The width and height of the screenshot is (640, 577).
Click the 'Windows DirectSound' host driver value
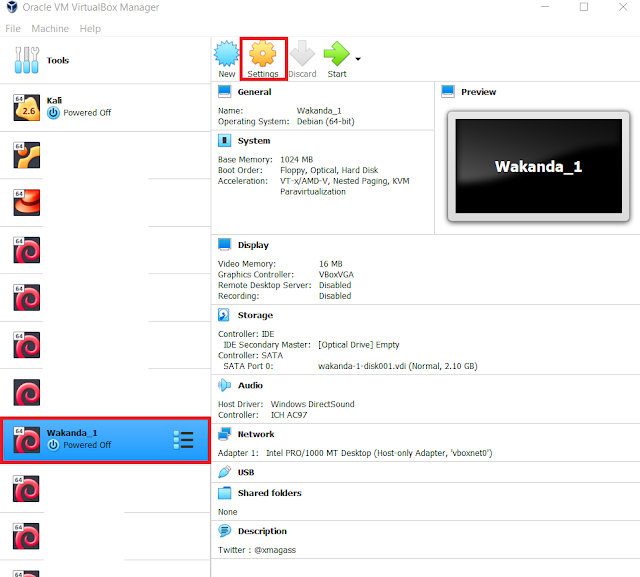click(313, 404)
